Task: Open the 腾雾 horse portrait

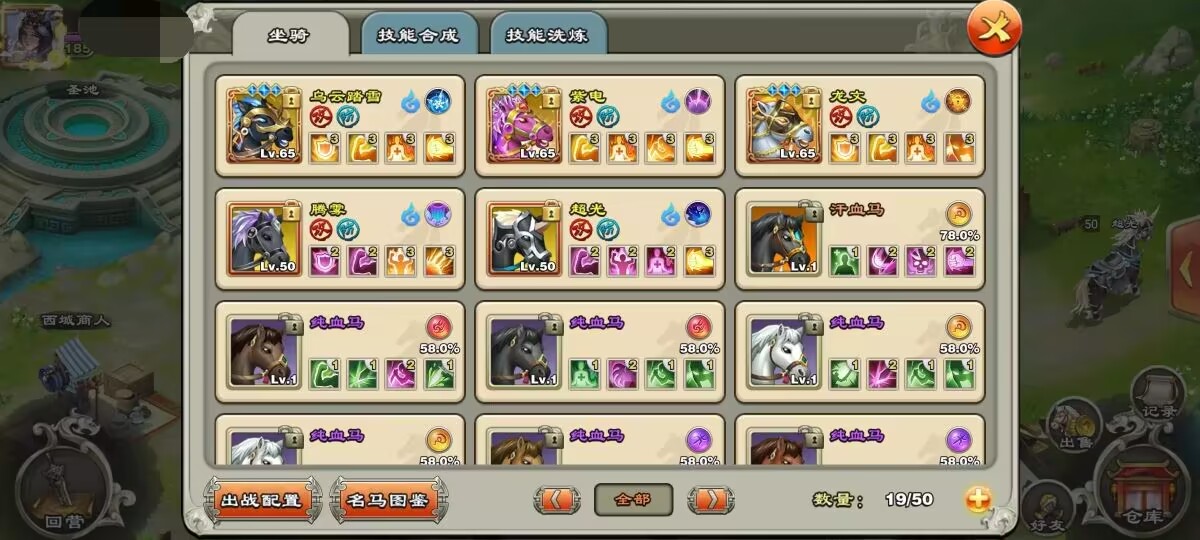Action: pos(263,239)
